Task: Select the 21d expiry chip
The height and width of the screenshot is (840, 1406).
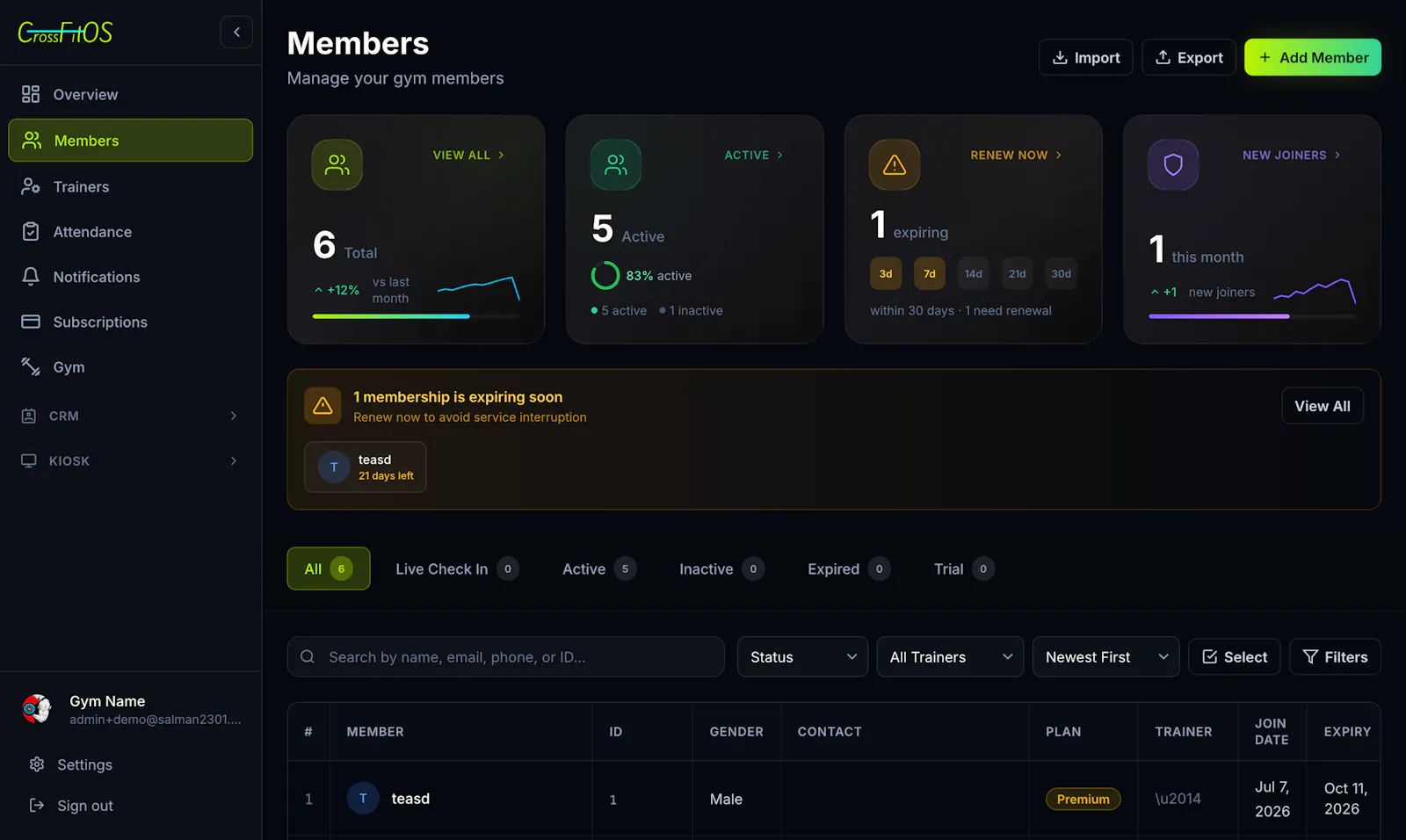Action: click(x=1018, y=273)
